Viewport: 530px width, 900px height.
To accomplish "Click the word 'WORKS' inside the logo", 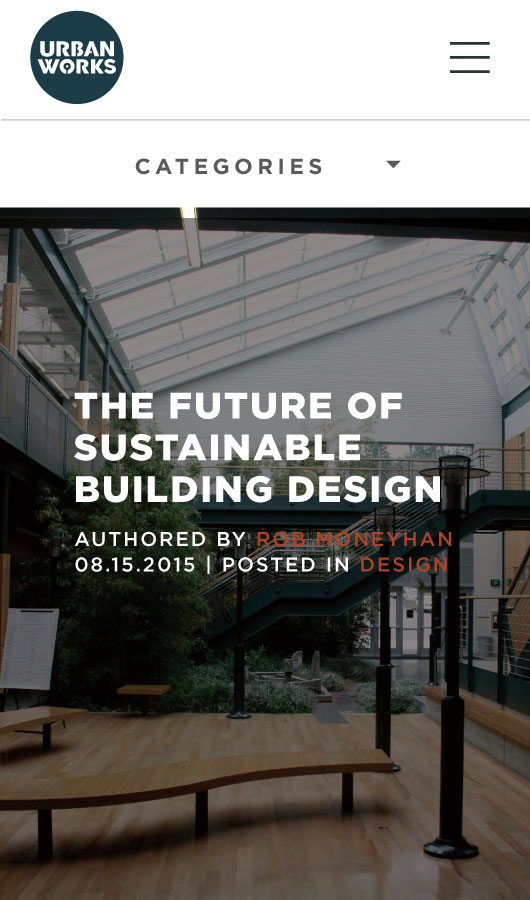I will [77, 67].
